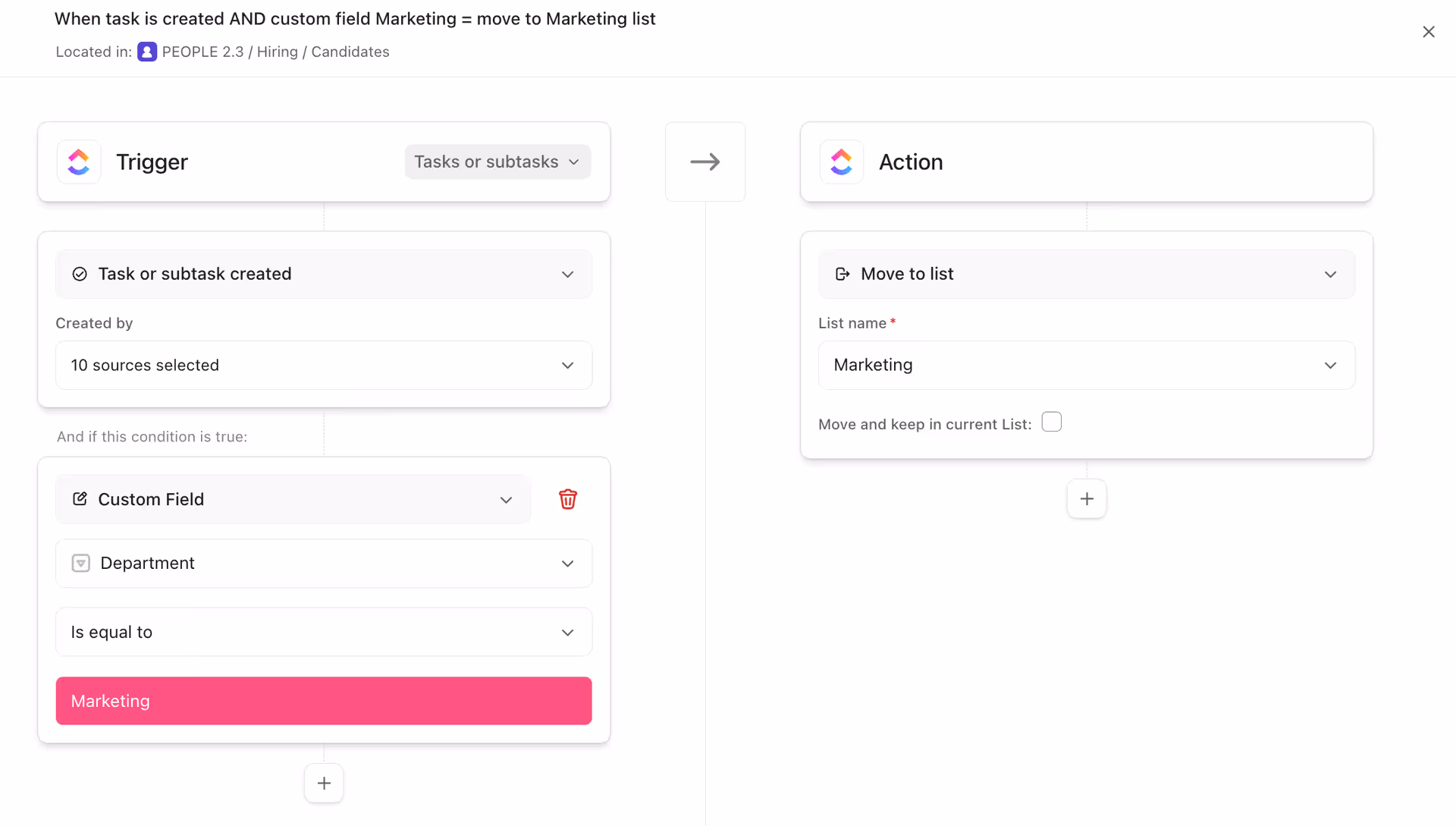This screenshot has height=826, width=1456.
Task: Delete the Custom Field condition with trash icon
Action: tap(567, 499)
